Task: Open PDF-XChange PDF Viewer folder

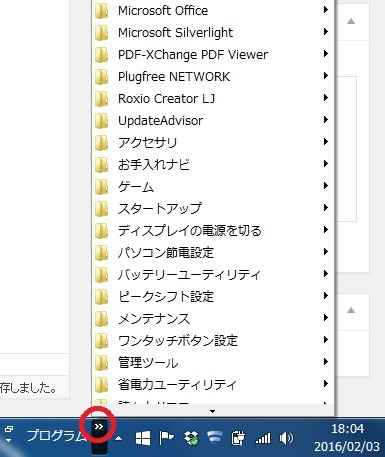Action: [x=212, y=54]
